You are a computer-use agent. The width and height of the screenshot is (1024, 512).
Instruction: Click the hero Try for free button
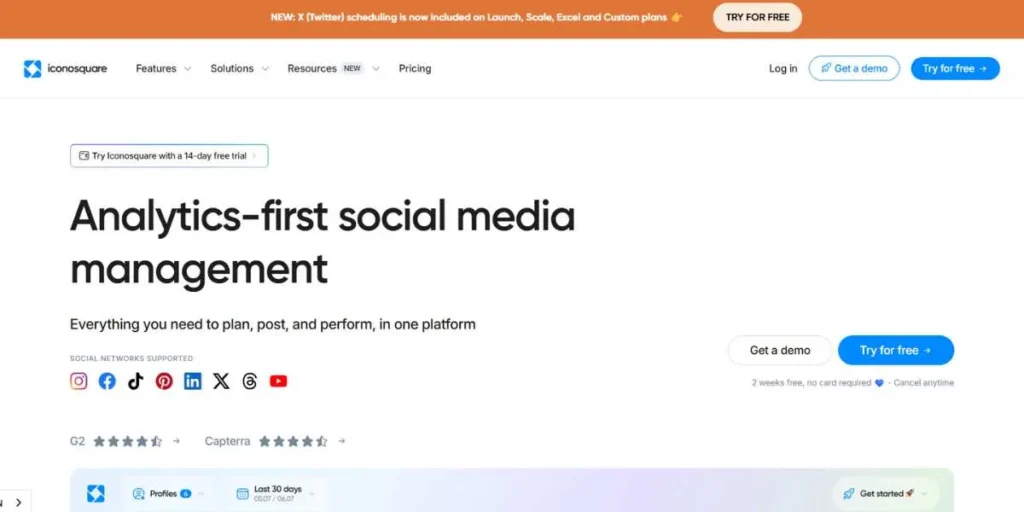click(895, 351)
